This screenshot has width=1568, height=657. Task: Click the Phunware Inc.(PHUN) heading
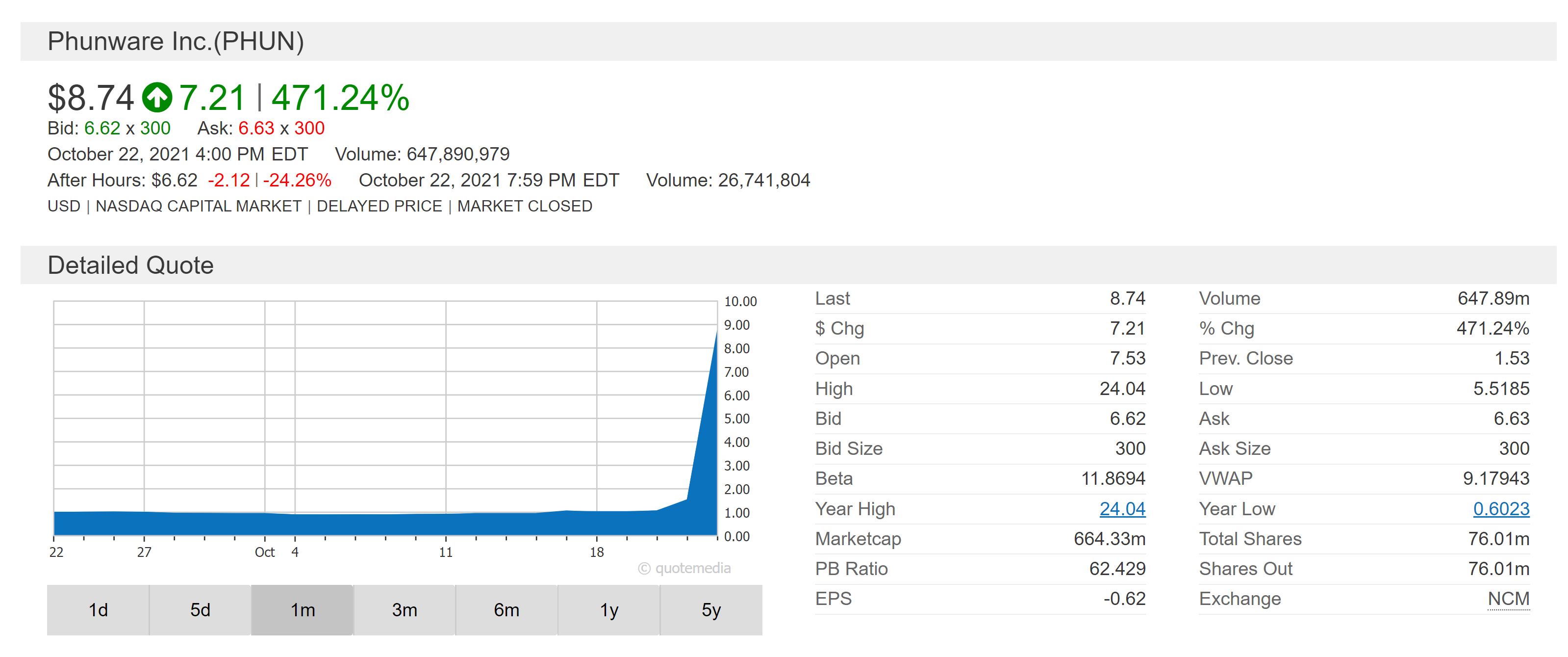click(176, 41)
